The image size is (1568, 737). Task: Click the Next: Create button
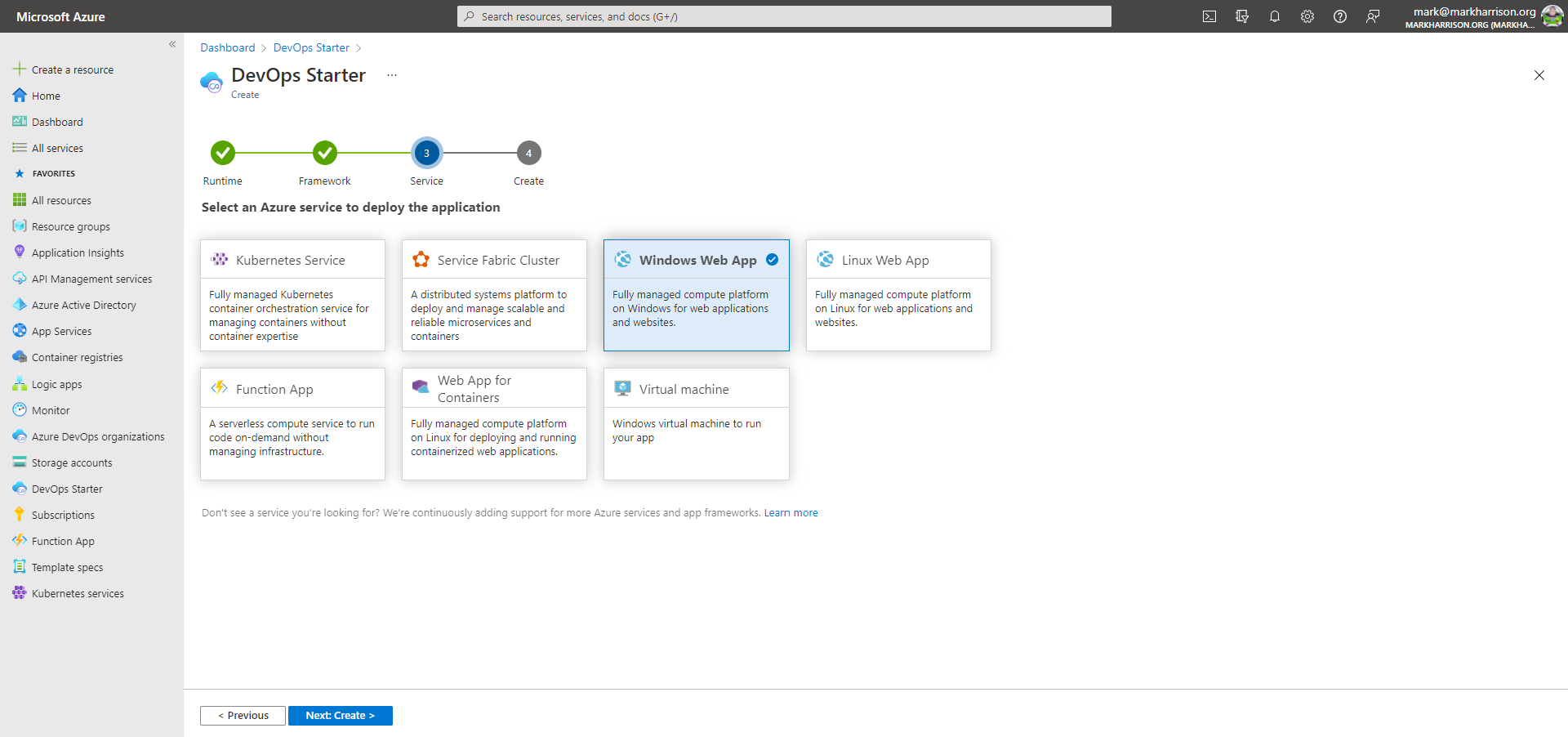[x=340, y=716]
